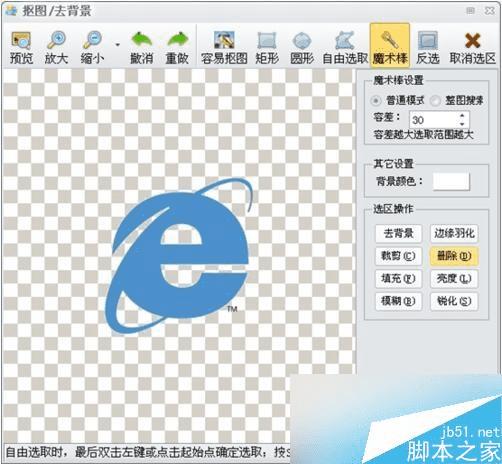
Task: Click the 去背景 button
Action: (398, 233)
